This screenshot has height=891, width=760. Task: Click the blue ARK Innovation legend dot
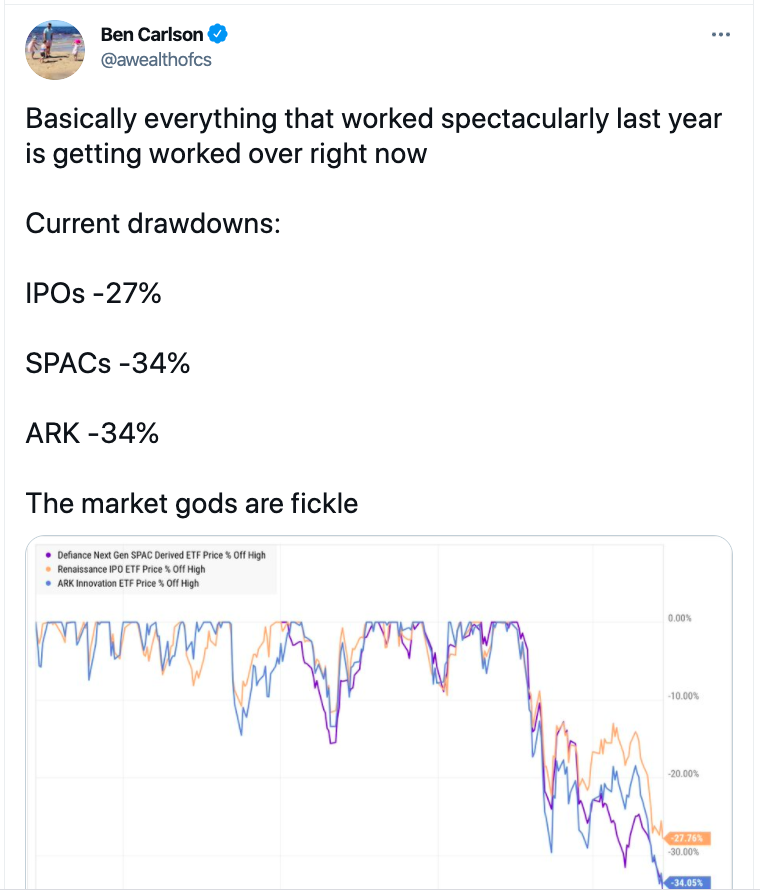click(x=49, y=583)
